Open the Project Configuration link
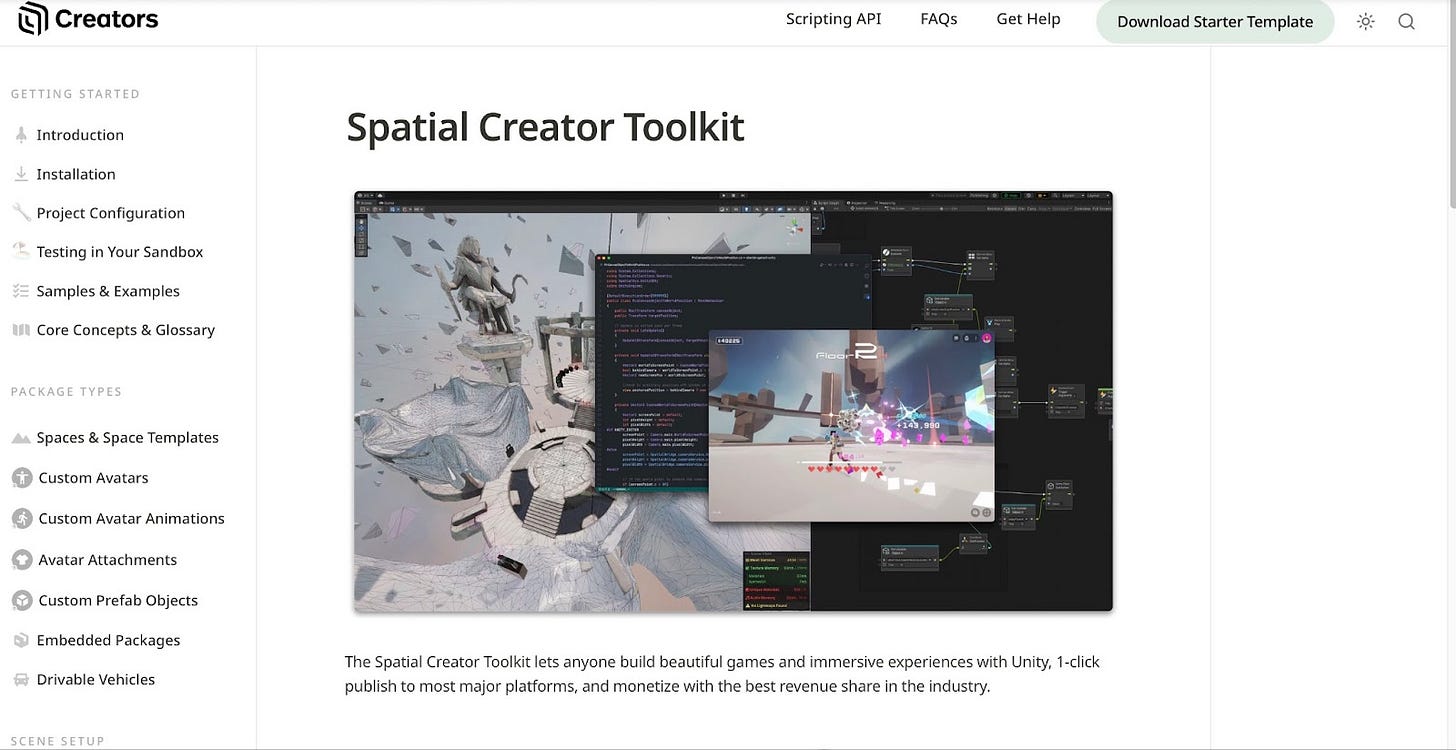This screenshot has width=1456, height=750. click(111, 213)
